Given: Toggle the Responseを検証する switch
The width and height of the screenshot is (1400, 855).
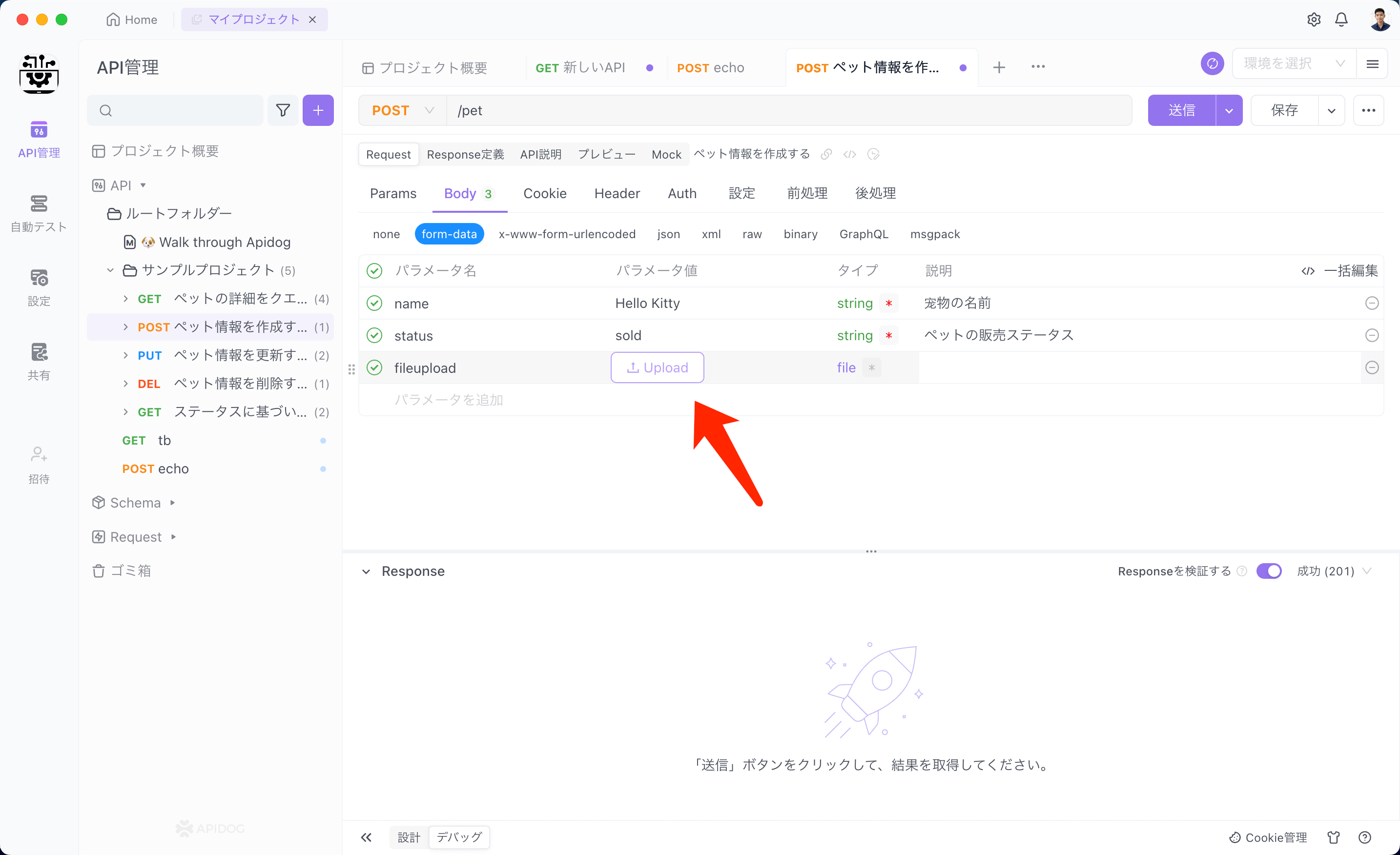Looking at the screenshot, I should click(1268, 571).
